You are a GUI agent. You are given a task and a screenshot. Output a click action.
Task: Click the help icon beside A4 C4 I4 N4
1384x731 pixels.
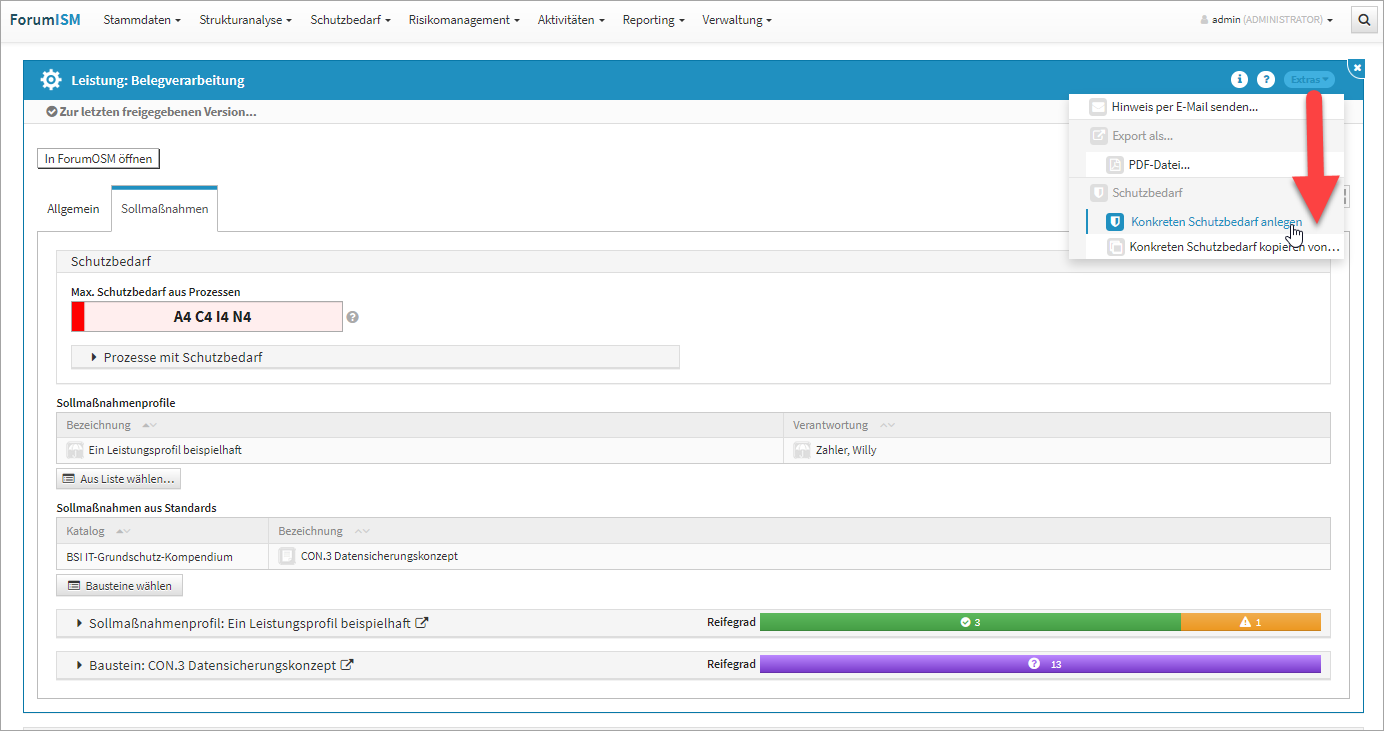coord(352,317)
